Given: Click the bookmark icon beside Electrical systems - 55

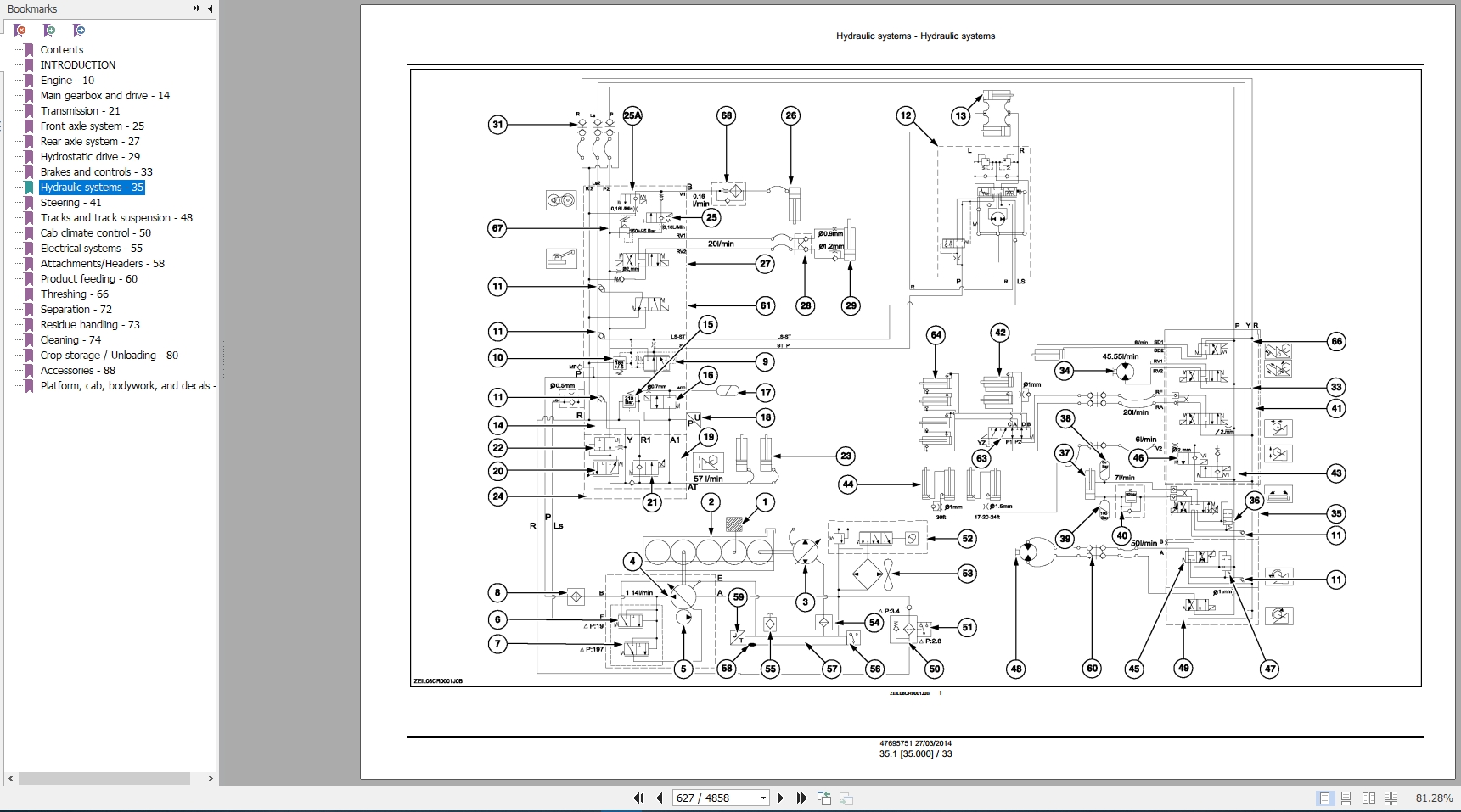Looking at the screenshot, I should coord(29,249).
